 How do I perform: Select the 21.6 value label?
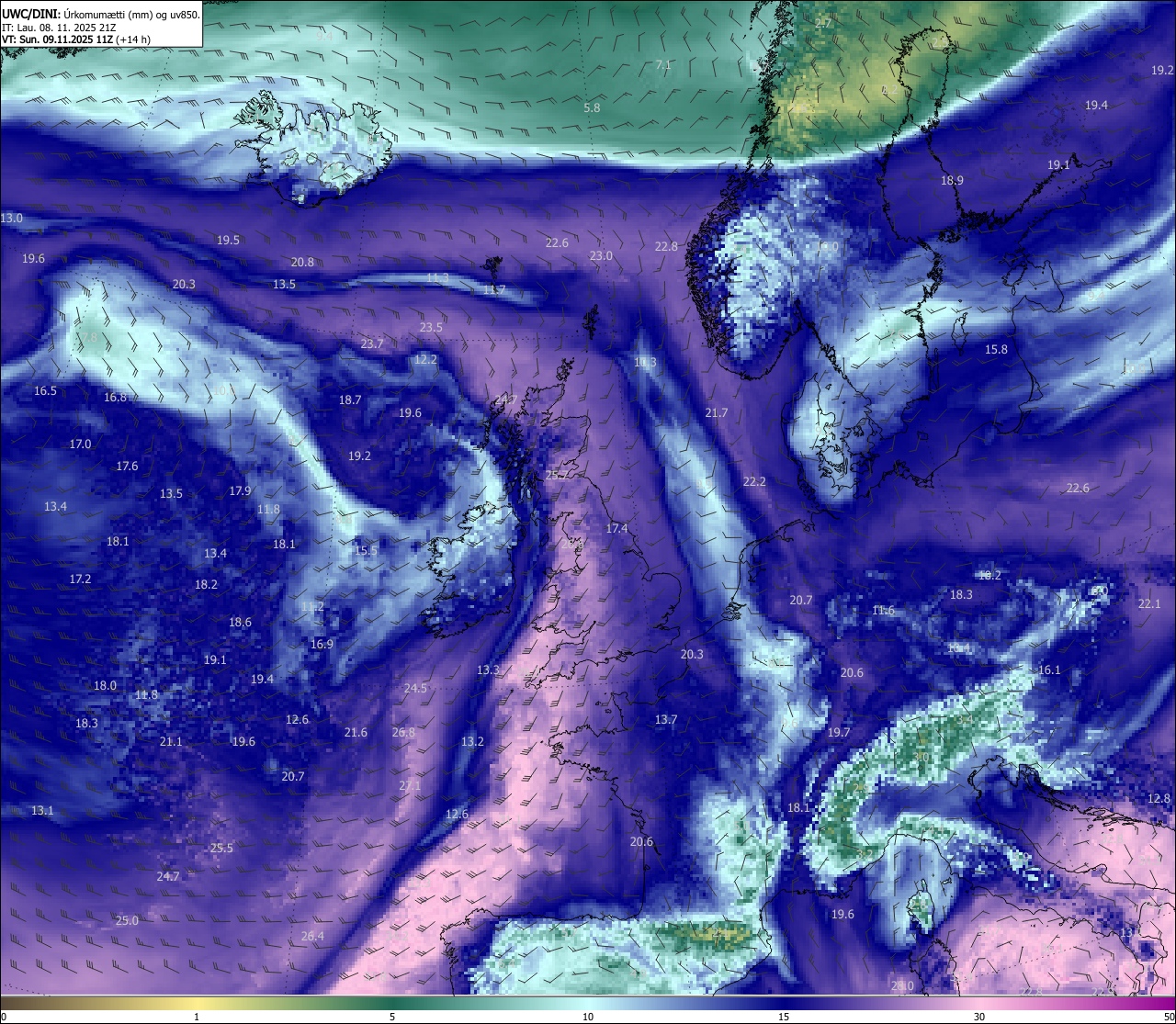coord(356,732)
